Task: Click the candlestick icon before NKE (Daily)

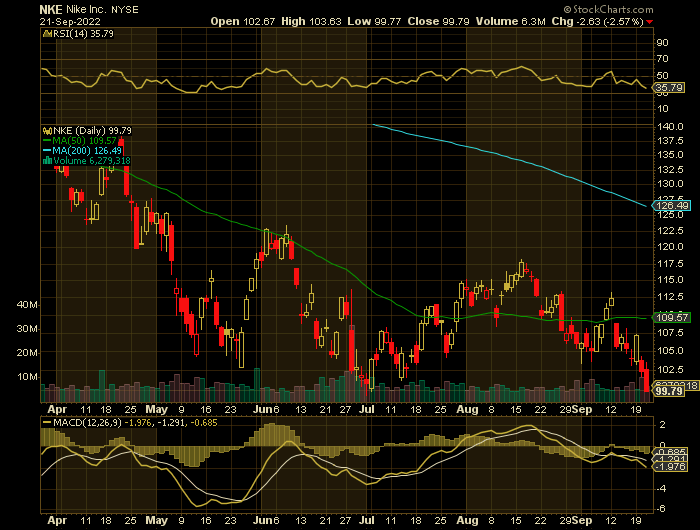Action: (x=48, y=131)
